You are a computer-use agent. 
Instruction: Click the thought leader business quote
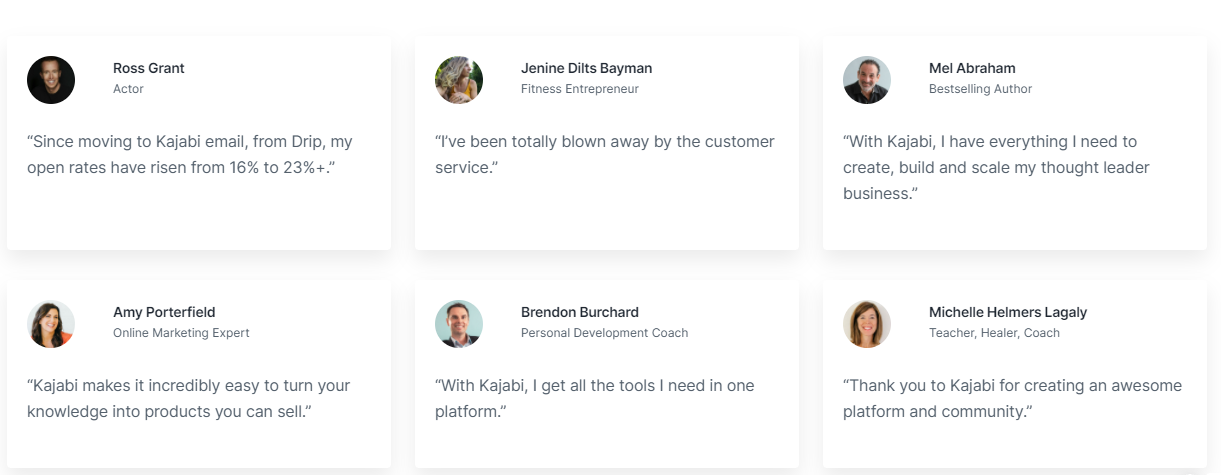pyautogui.click(x=996, y=167)
